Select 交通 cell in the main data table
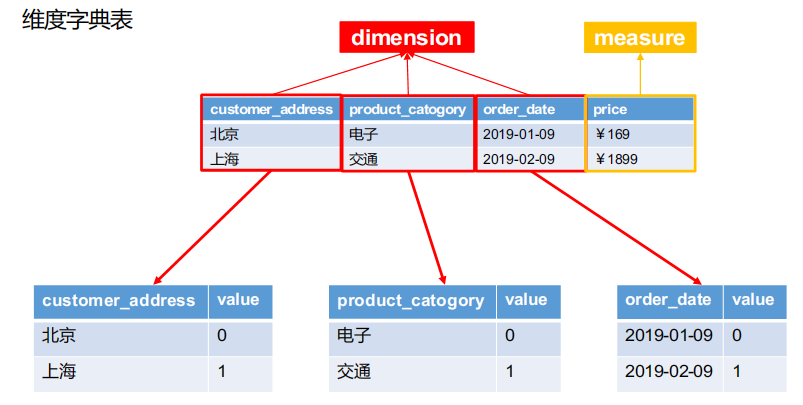 tap(408, 159)
